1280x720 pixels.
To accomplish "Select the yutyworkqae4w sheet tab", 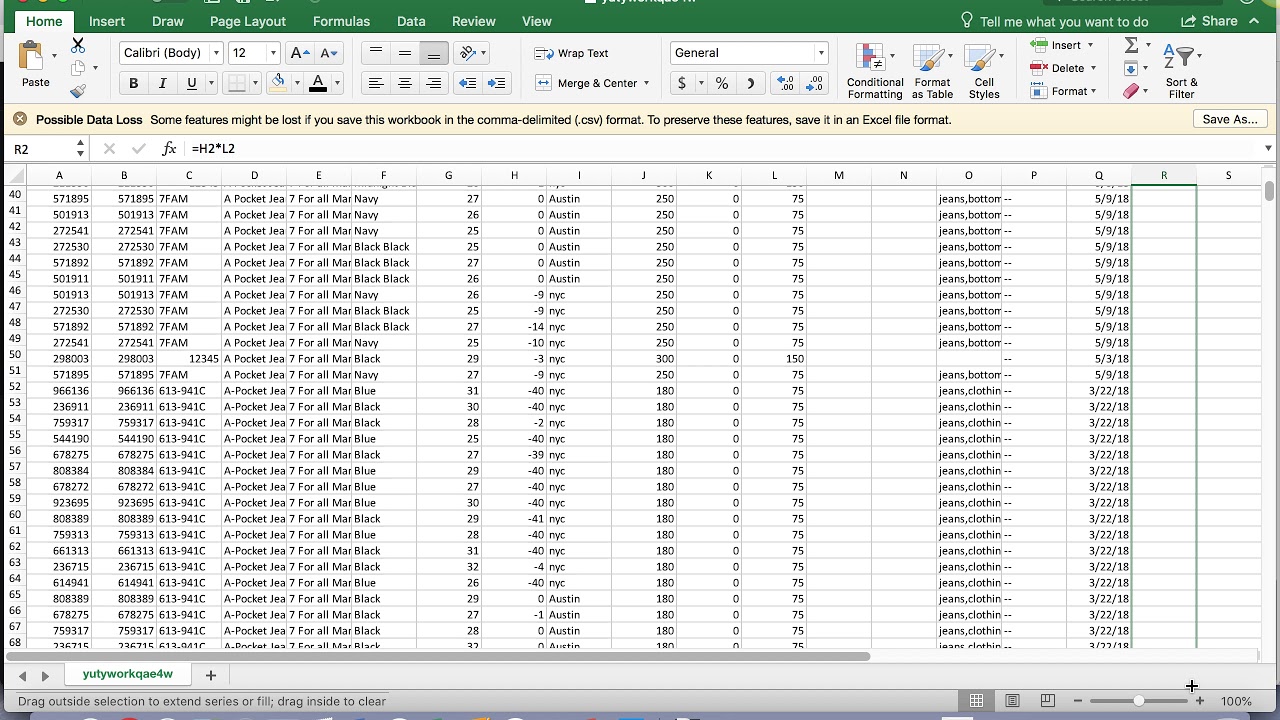I will pos(128,674).
